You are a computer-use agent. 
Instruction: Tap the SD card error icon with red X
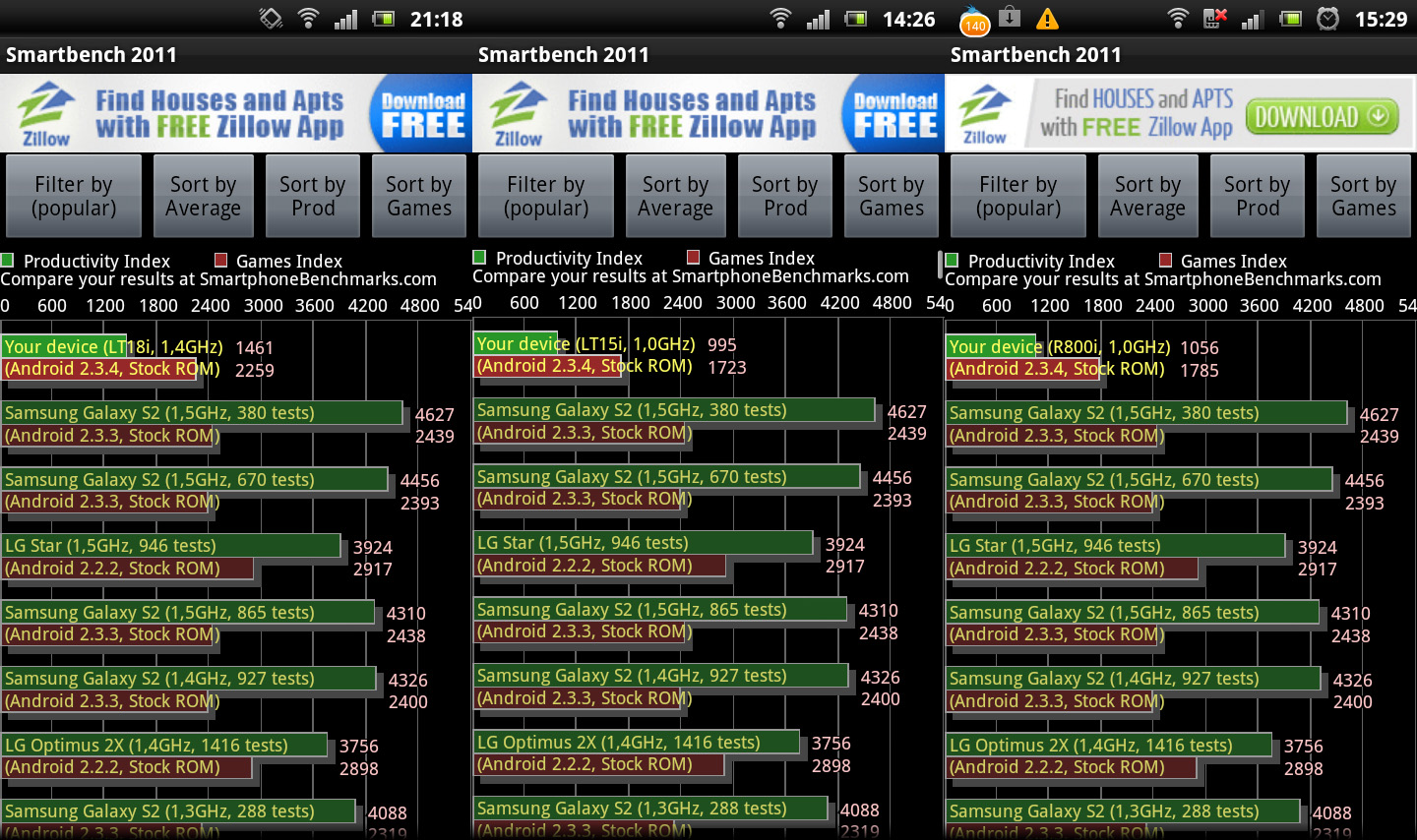click(x=1215, y=18)
